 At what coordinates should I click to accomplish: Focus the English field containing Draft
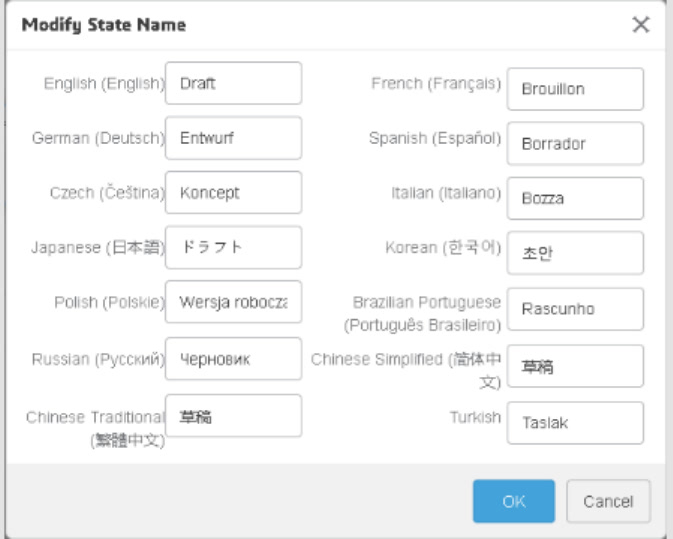point(233,84)
